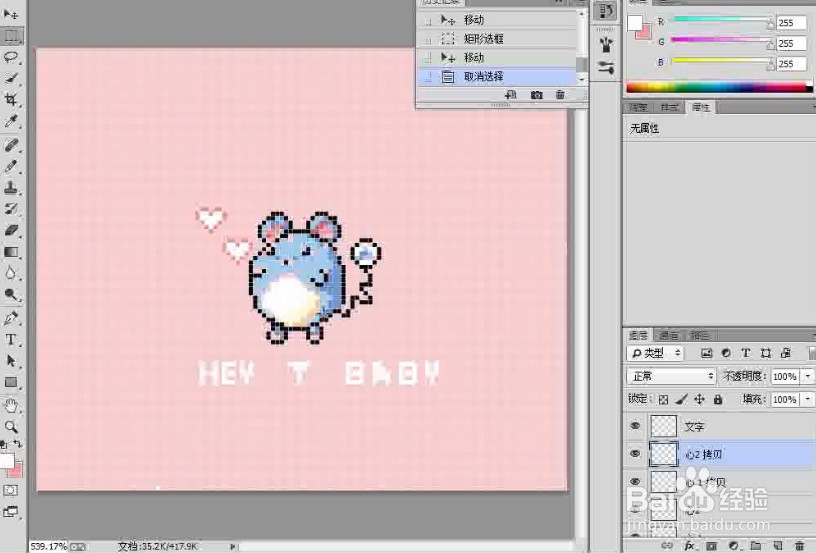This screenshot has width=816, height=553.
Task: Hide the 文字 layer
Action: click(635, 426)
